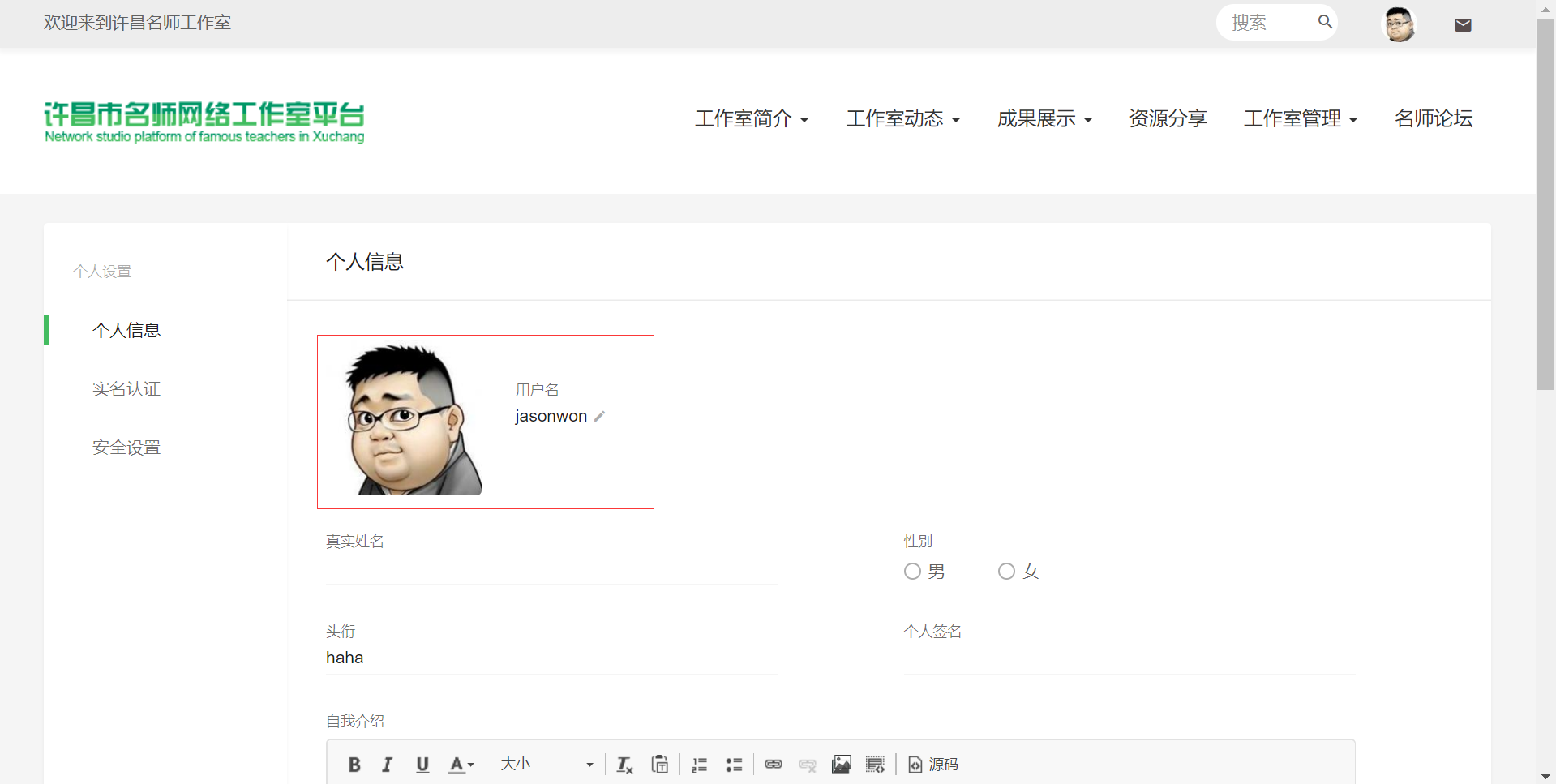Select the 男 gender radio button
The image size is (1556, 784).
912,572
